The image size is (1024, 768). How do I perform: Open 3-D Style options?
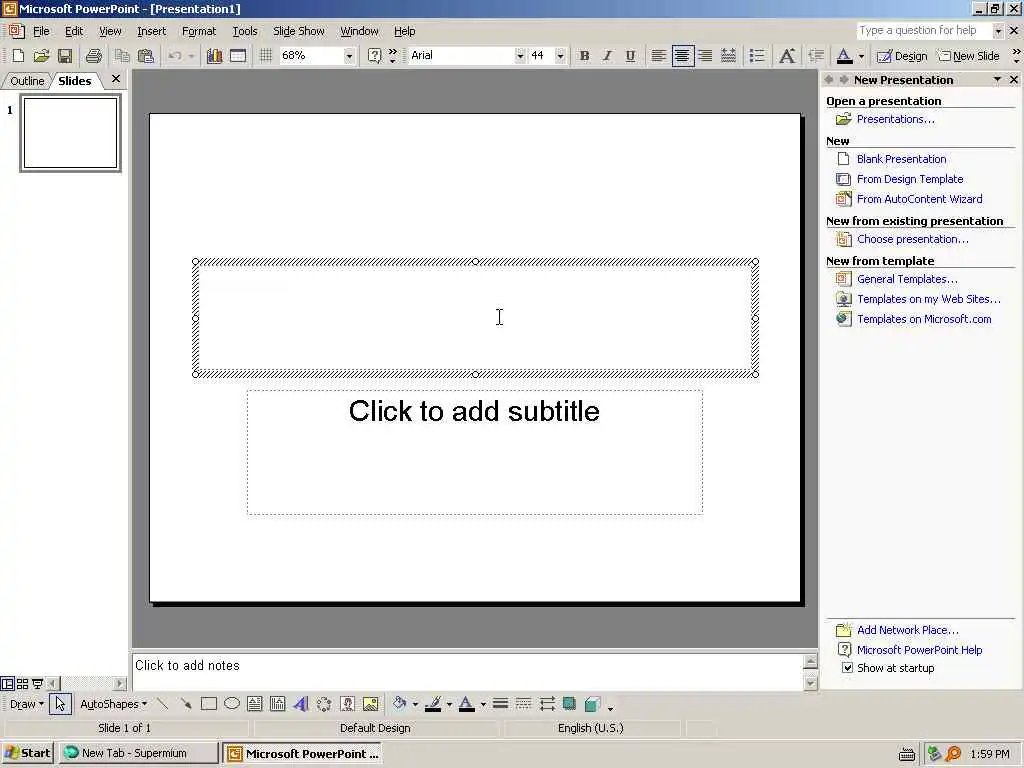592,703
